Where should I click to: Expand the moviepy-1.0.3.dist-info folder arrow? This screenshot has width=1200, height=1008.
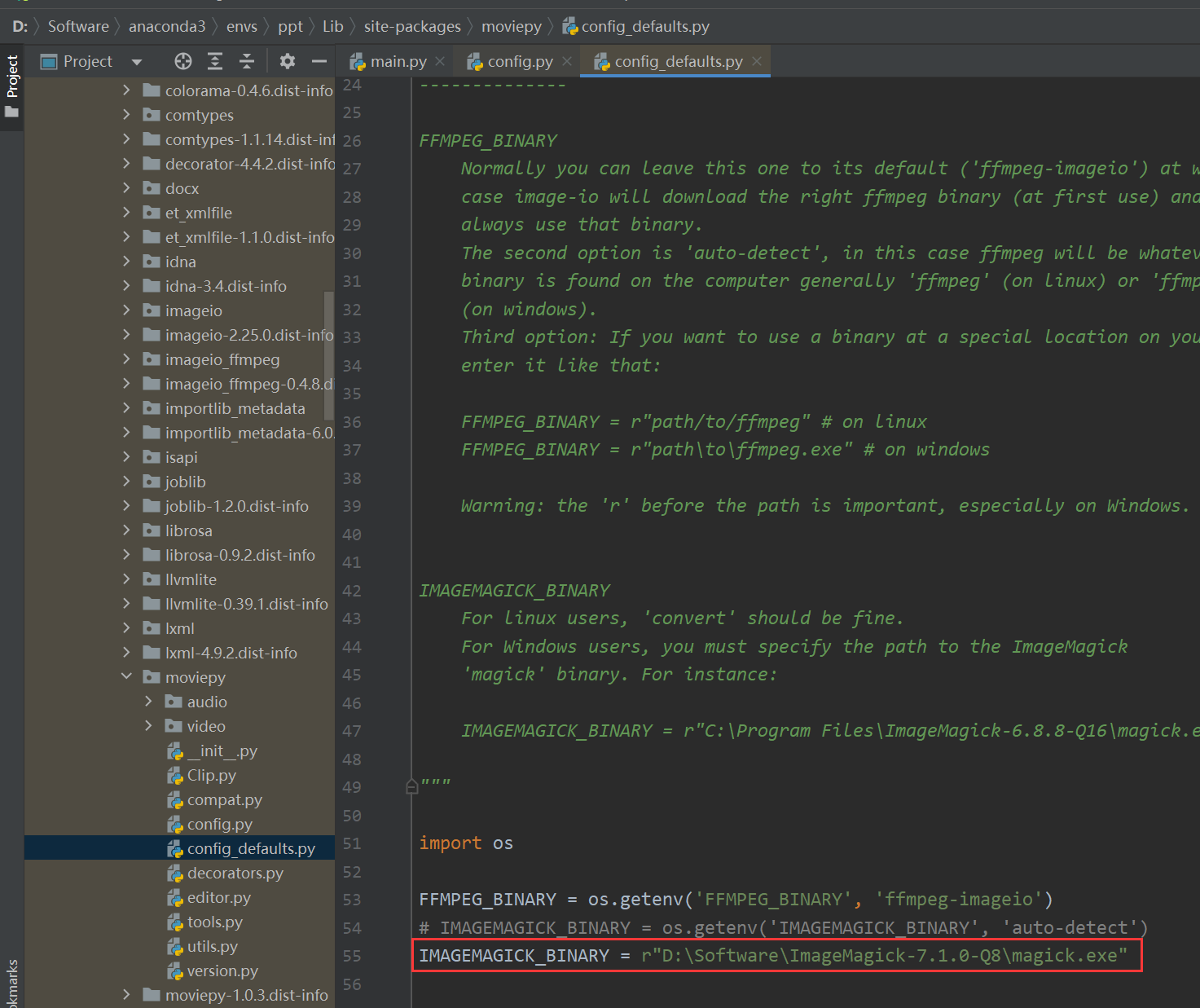pyautogui.click(x=126, y=994)
